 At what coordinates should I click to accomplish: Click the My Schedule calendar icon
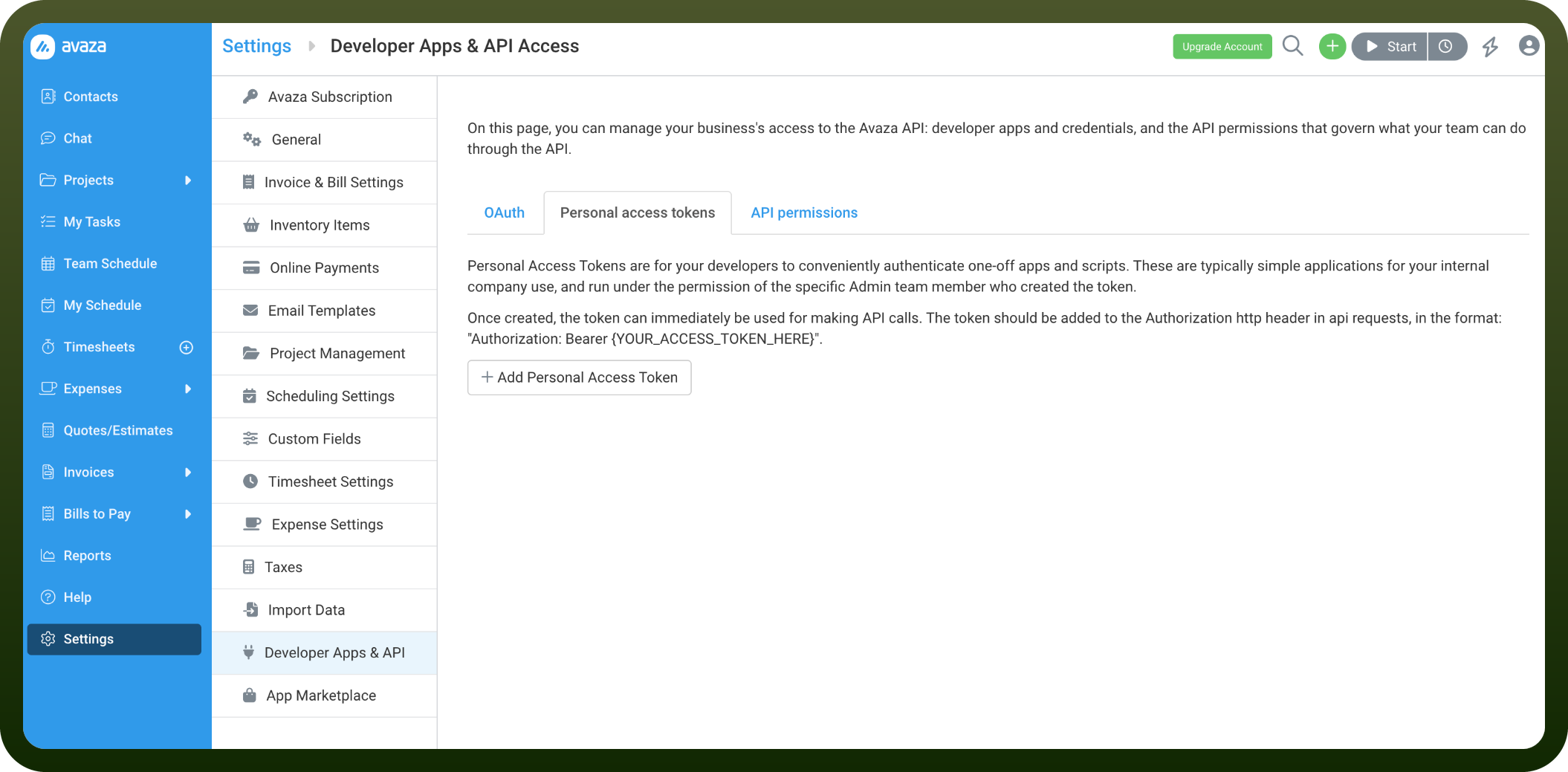pos(48,305)
